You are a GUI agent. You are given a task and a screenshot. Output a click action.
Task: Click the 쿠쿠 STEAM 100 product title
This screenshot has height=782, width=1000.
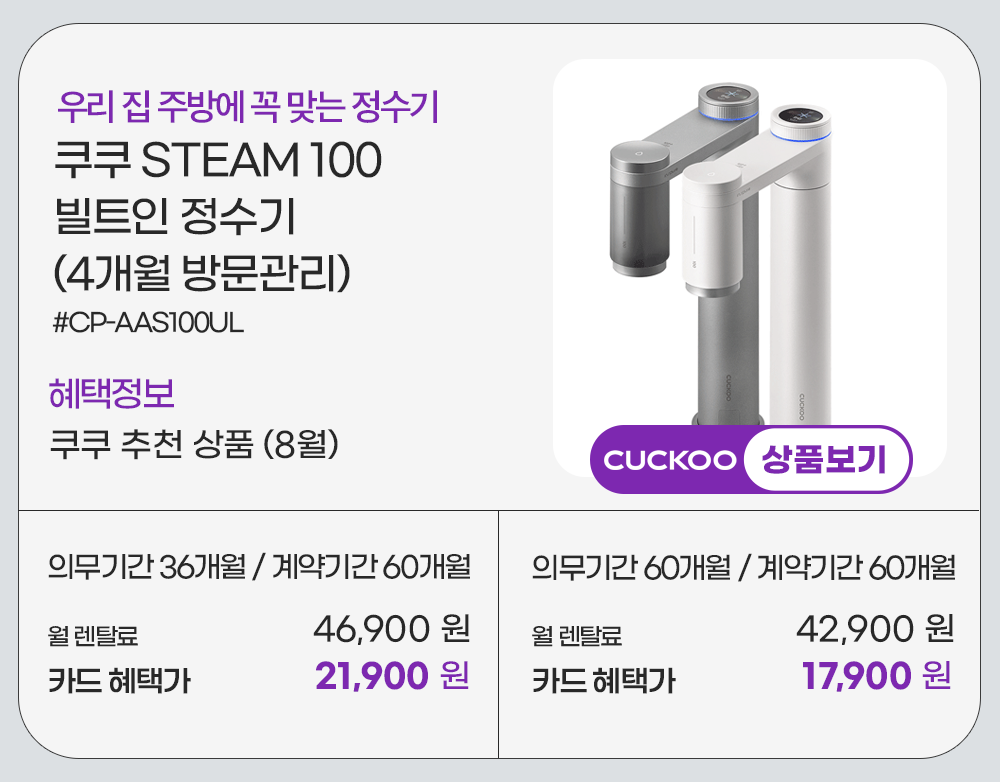(217, 162)
